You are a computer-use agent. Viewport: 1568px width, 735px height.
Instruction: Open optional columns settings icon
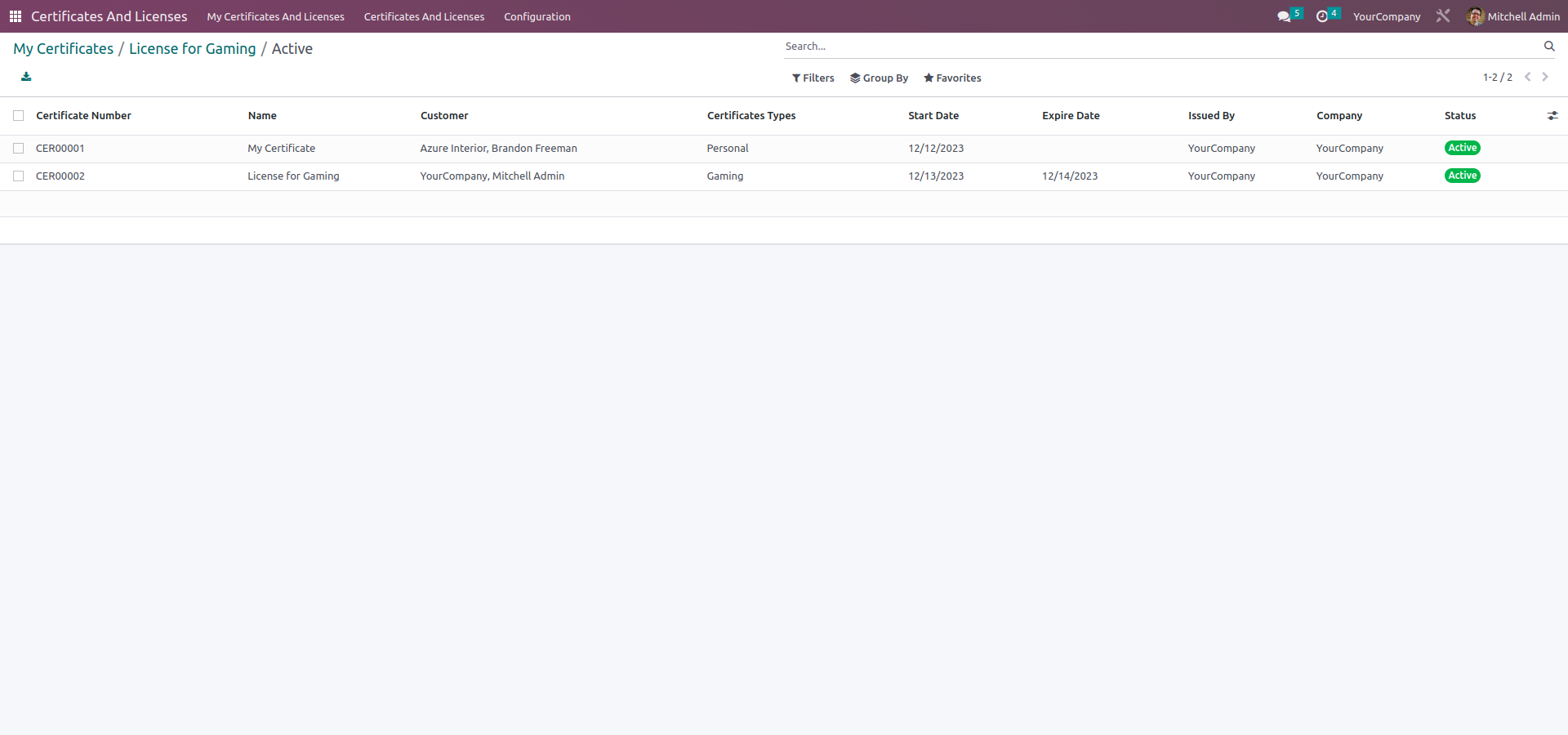1552,116
